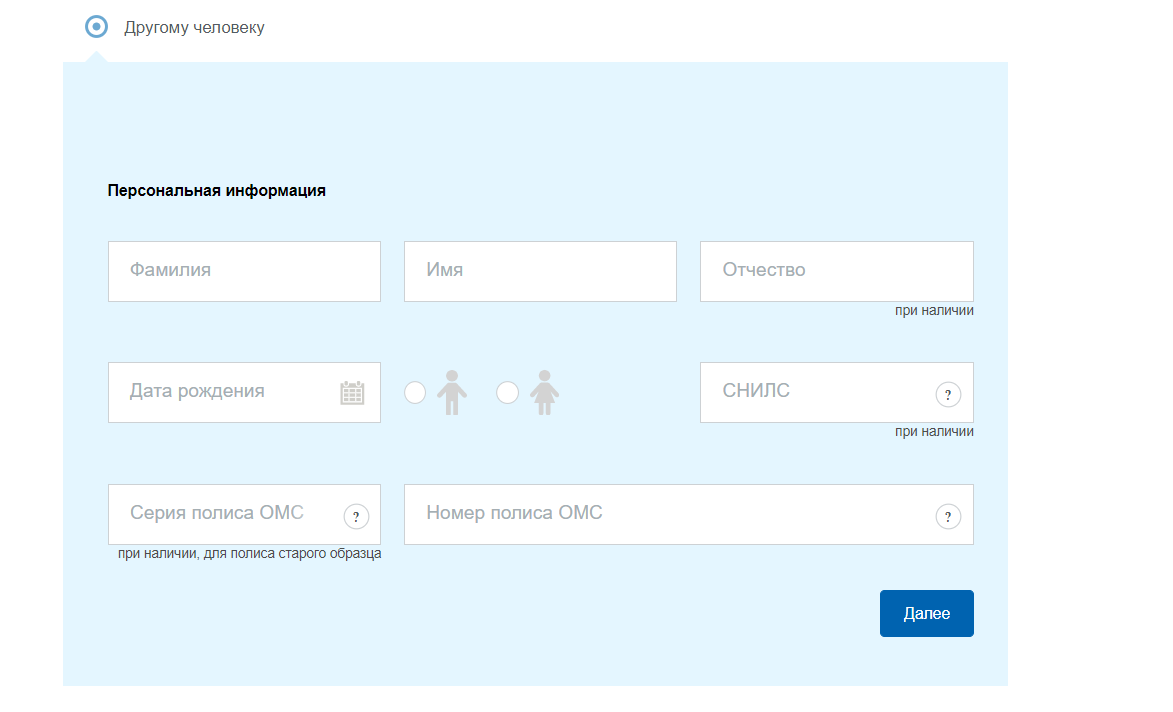The image size is (1173, 712).
Task: Show help for Номер полиса ОМС
Action: [947, 517]
